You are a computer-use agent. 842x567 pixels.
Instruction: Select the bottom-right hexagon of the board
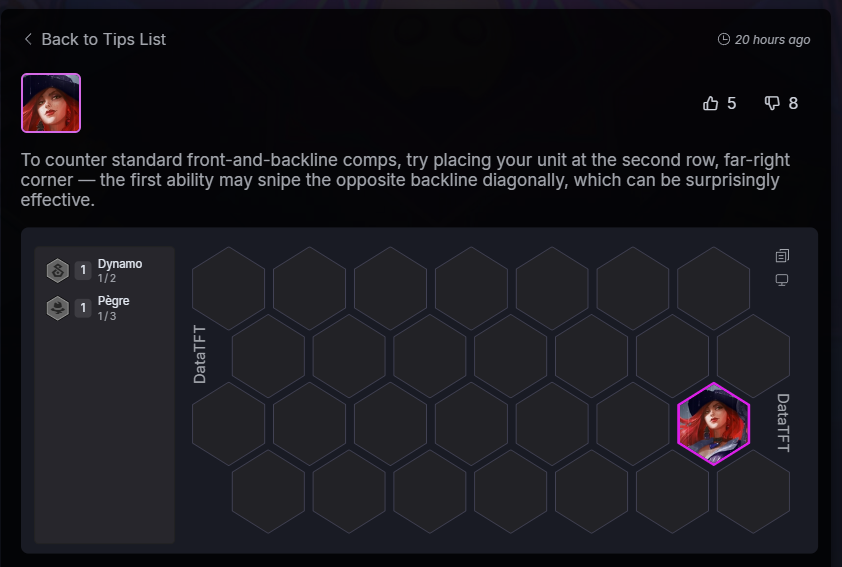click(753, 491)
